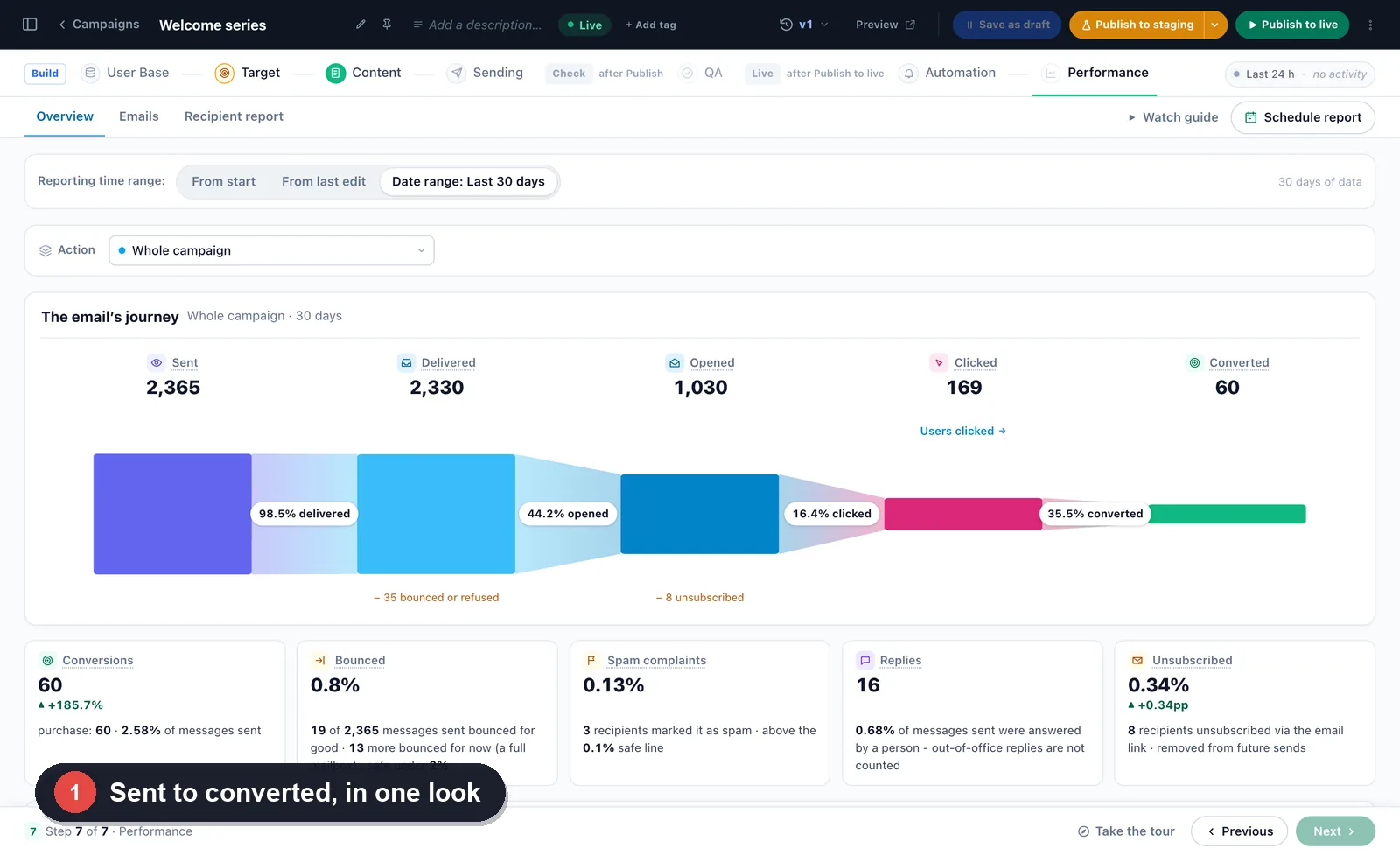
Task: Open the vertical three-dot more menu
Action: tap(1370, 25)
